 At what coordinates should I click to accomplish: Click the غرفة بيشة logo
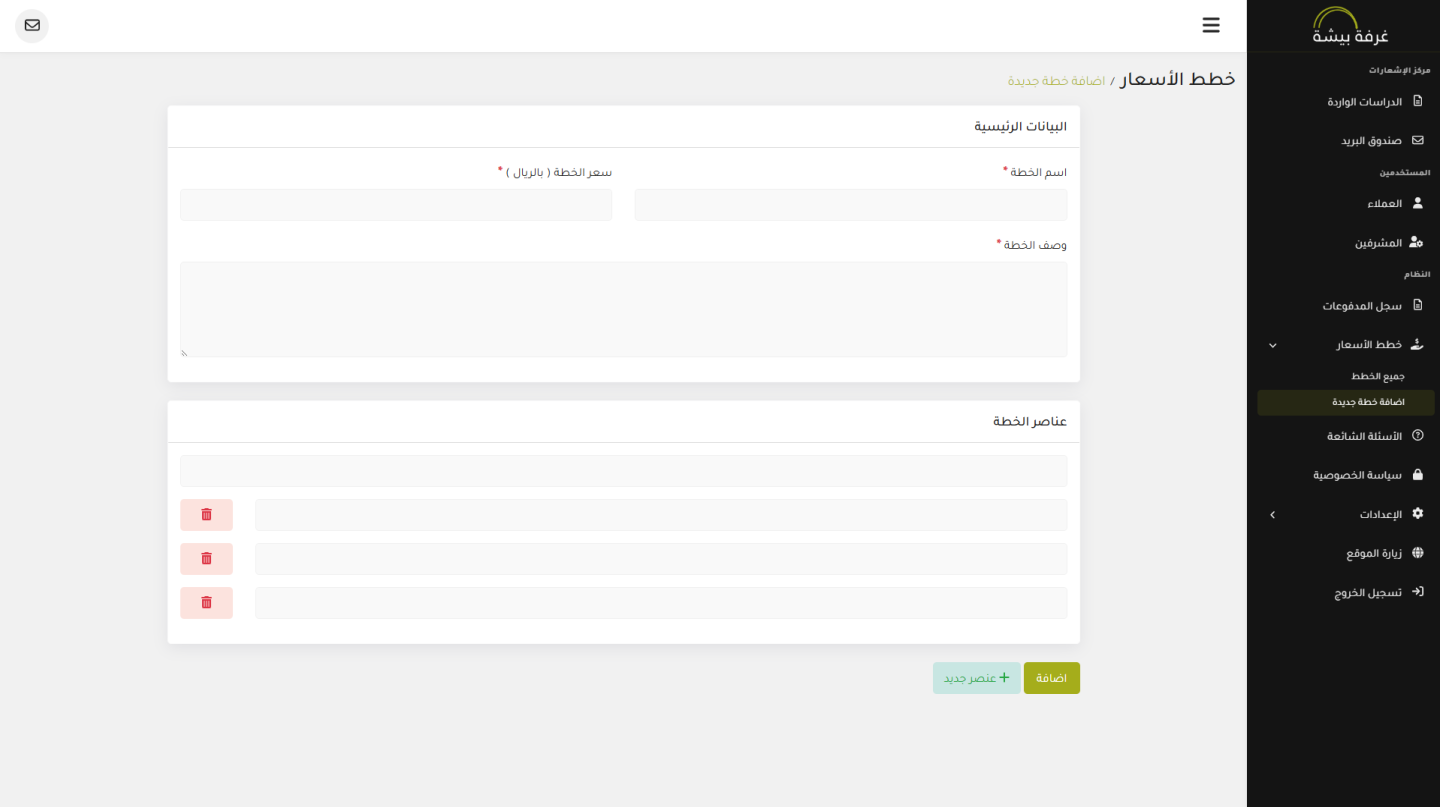point(1350,26)
